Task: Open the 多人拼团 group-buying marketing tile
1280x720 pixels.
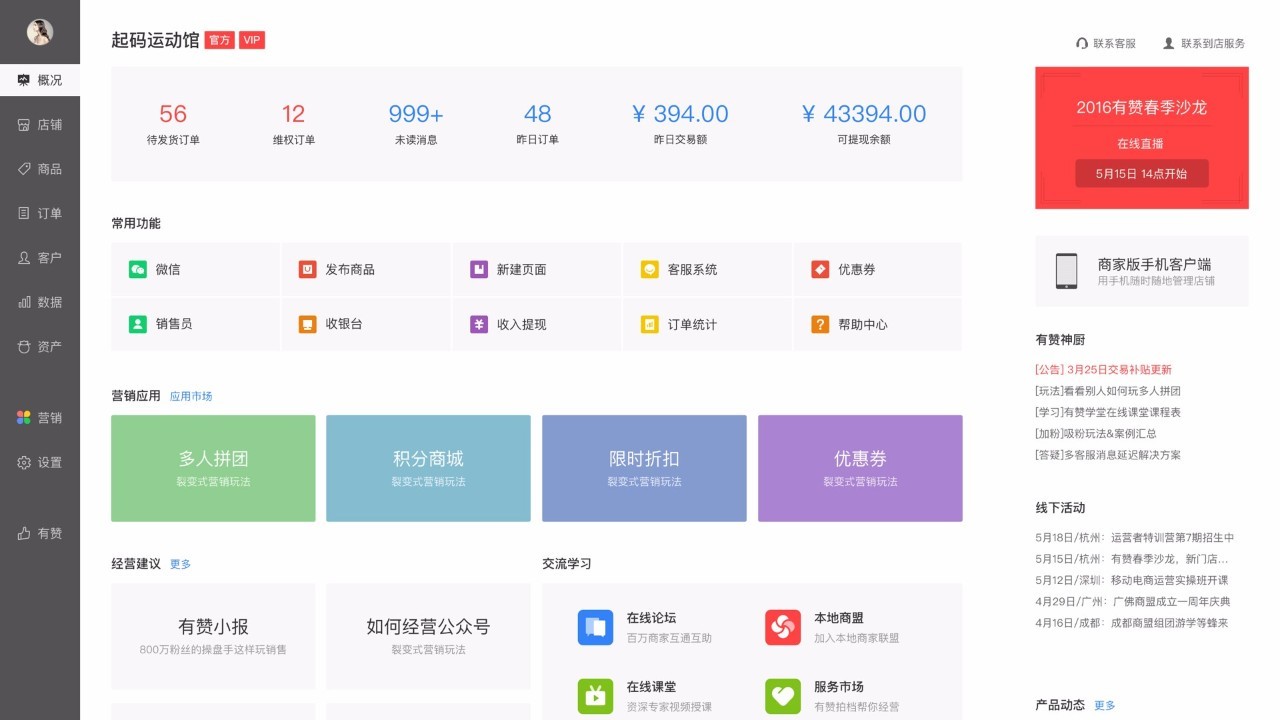Action: tap(213, 468)
